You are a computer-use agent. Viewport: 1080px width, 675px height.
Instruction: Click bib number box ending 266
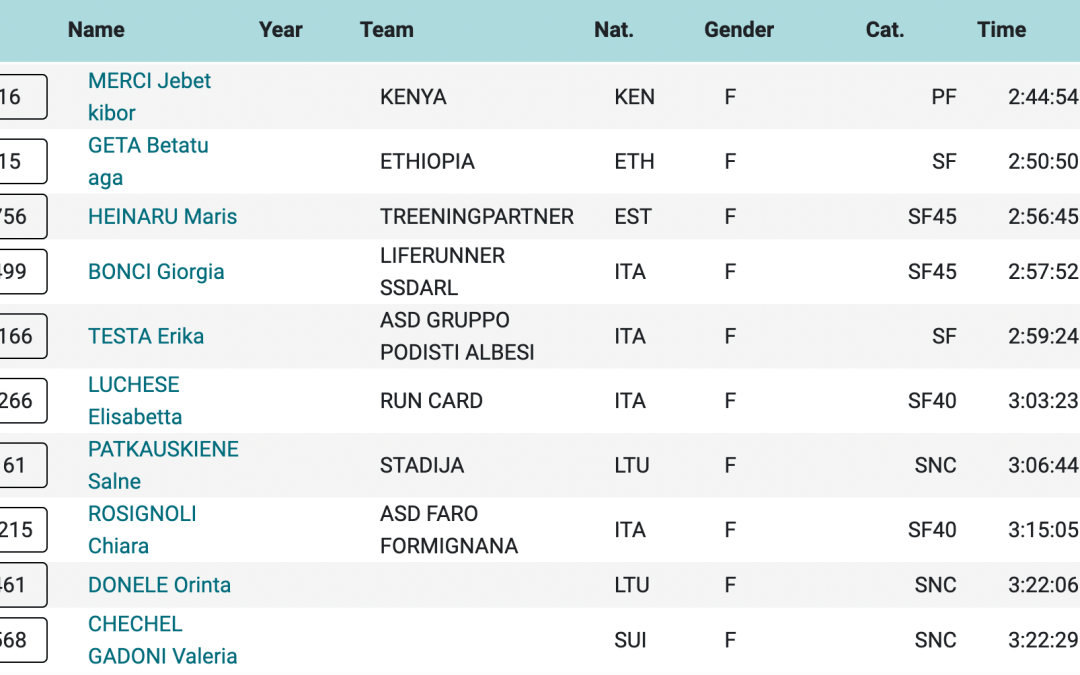(20, 401)
